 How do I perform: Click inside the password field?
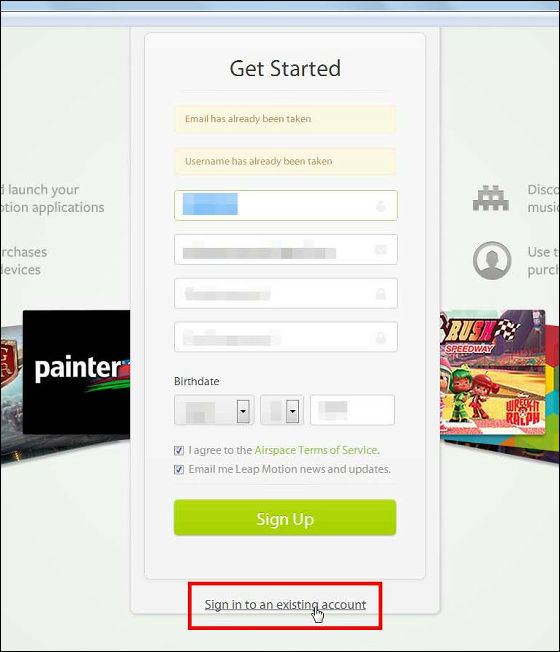(286, 294)
